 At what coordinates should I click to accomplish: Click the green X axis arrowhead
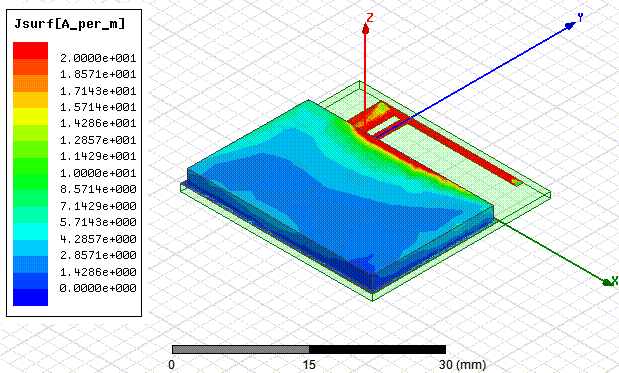pyautogui.click(x=606, y=282)
